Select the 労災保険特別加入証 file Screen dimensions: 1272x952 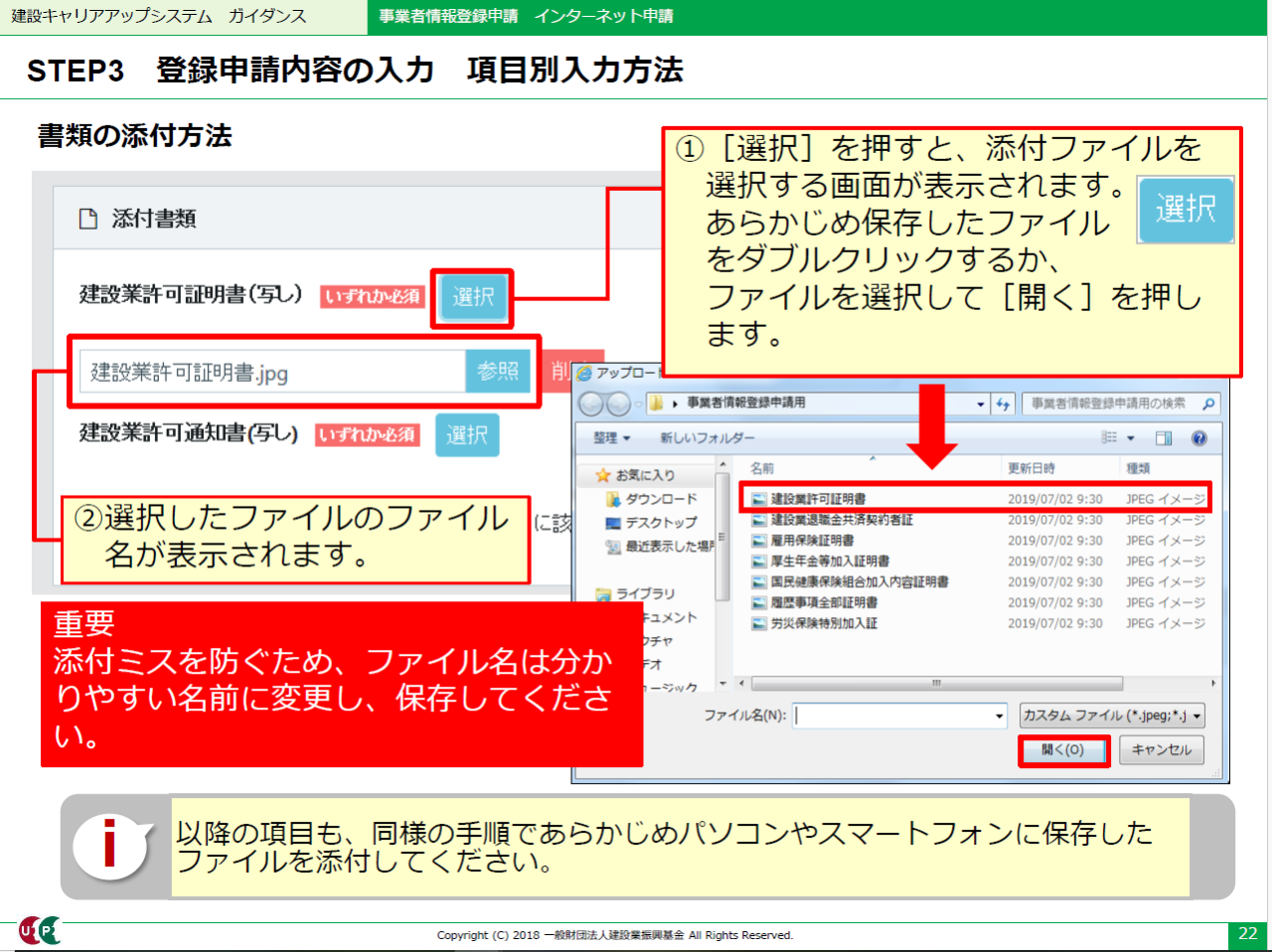coord(823,623)
